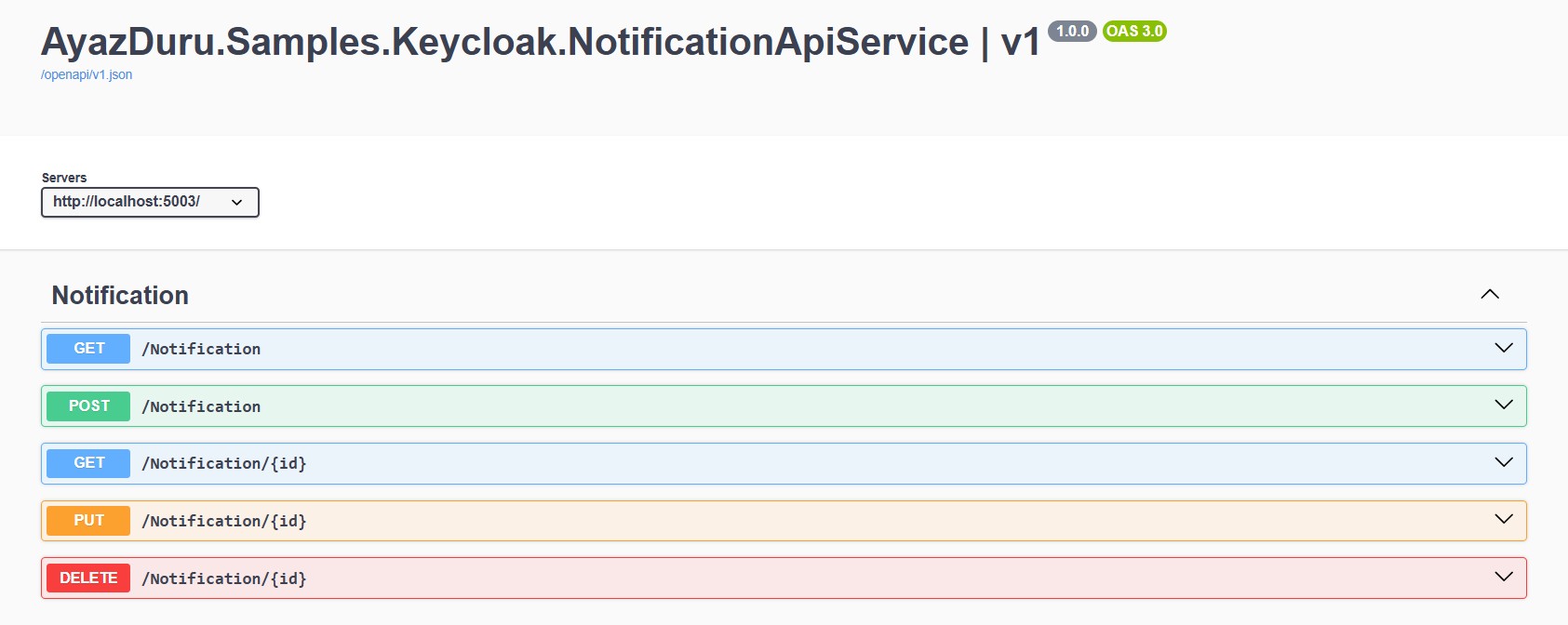Screen dimensions: 1568x625
Task: Open the /openapi/v1.json link
Action: tap(87, 74)
